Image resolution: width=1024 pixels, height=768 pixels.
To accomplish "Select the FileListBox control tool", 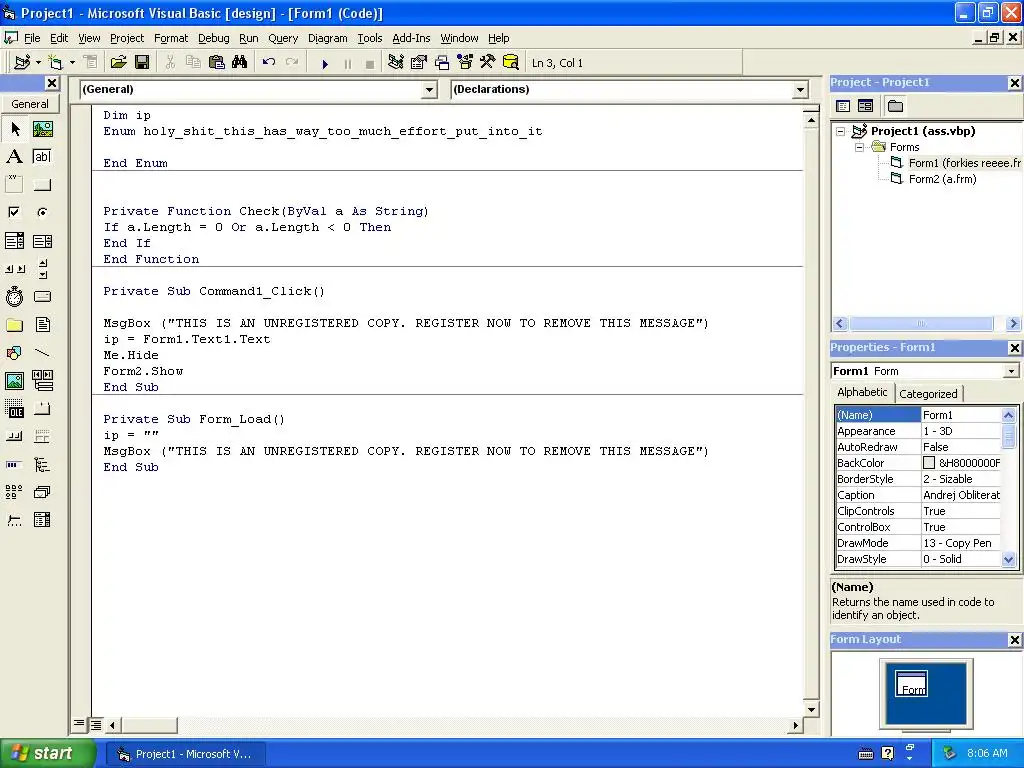I will pos(42,325).
